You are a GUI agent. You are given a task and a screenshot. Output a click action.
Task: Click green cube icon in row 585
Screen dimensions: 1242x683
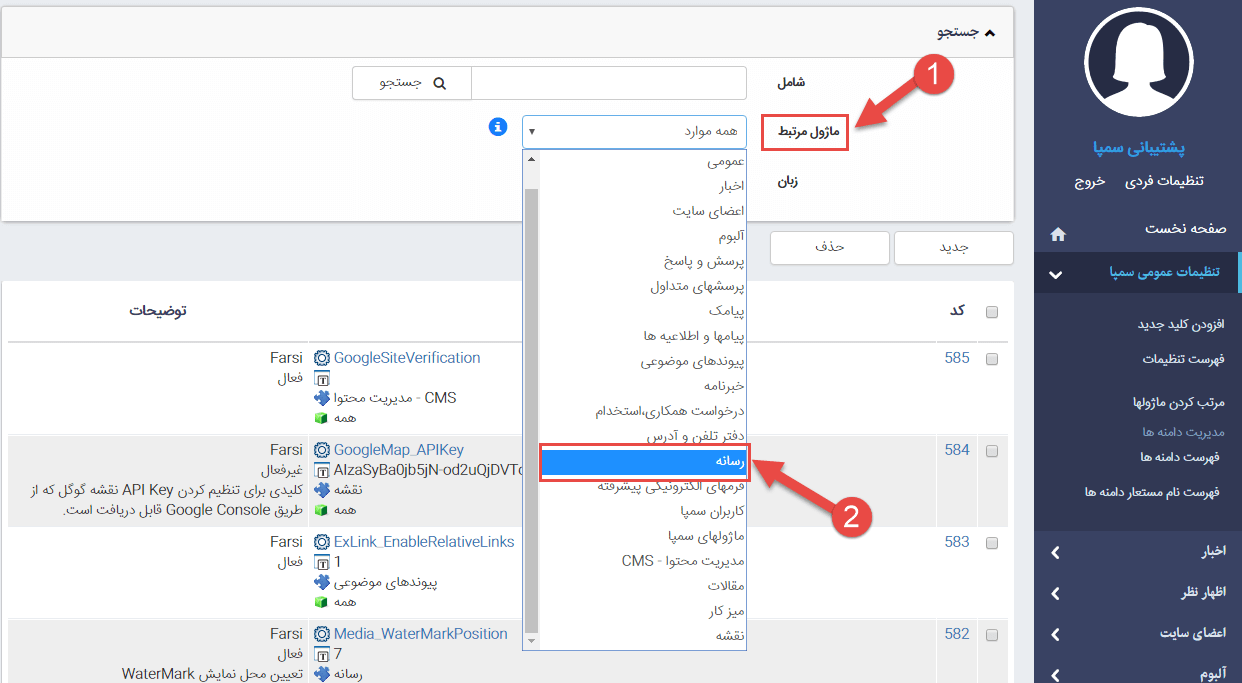tap(322, 418)
